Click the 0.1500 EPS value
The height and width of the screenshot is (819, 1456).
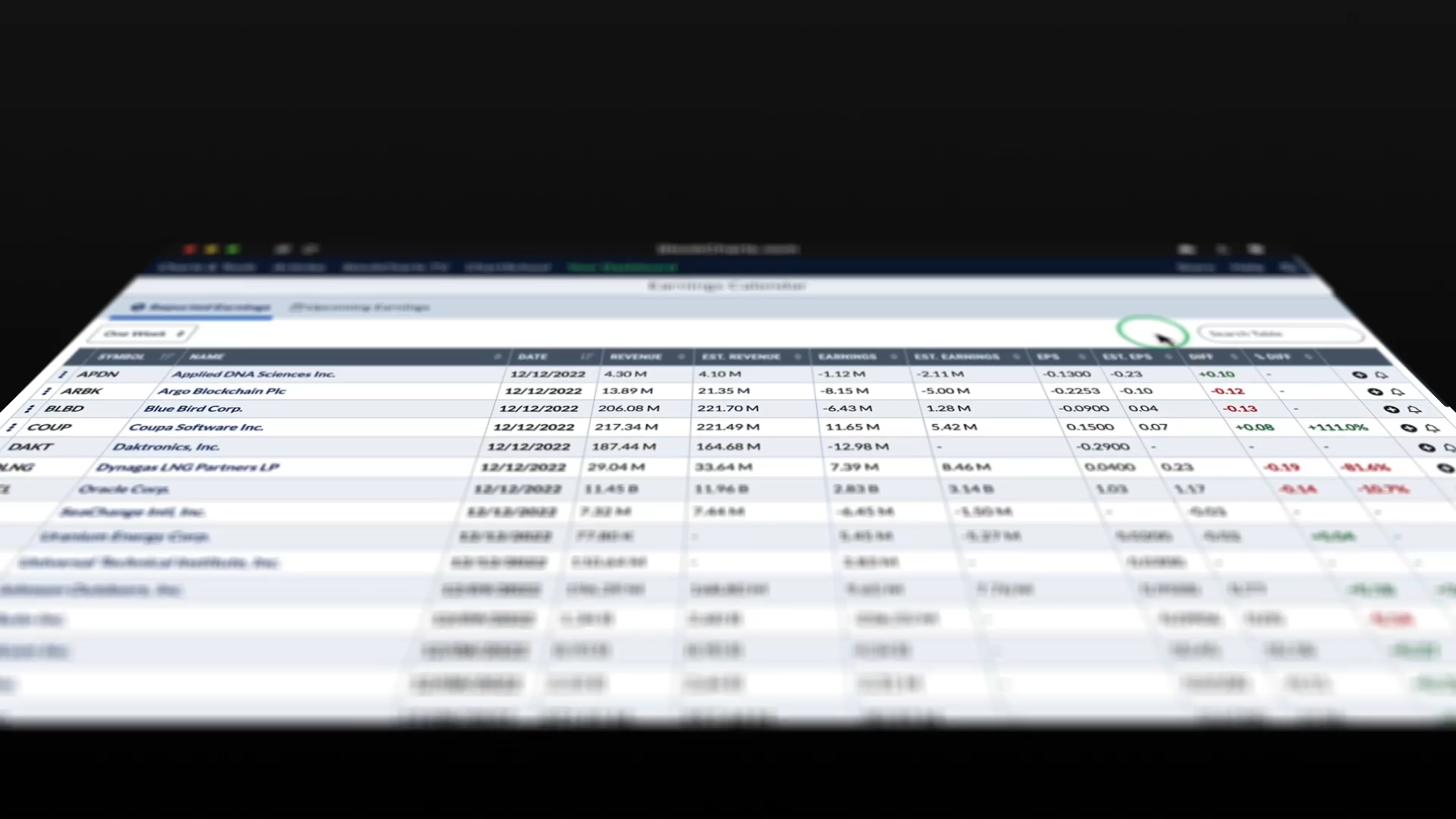click(x=1090, y=428)
